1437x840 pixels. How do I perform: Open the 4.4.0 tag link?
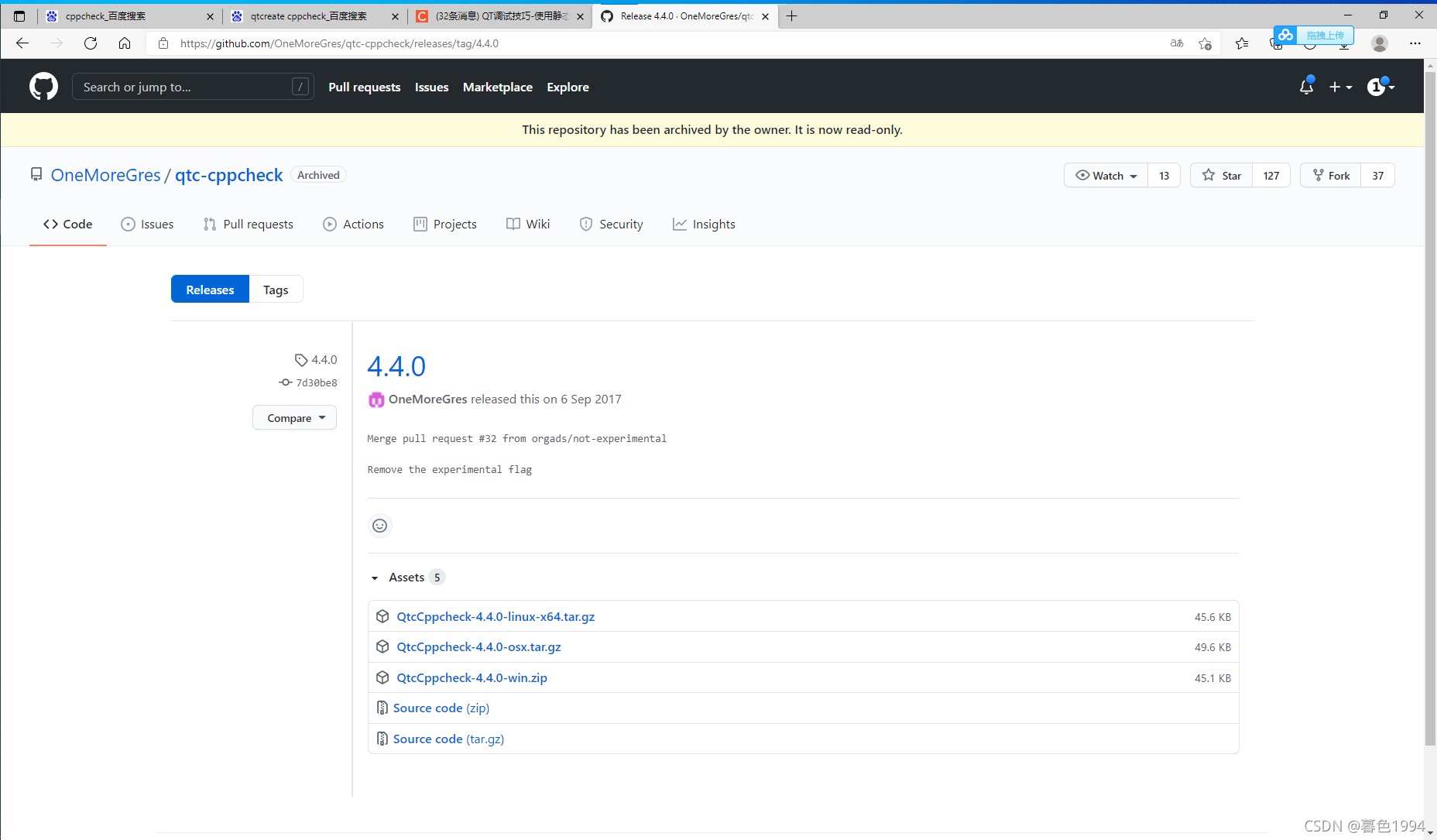click(x=316, y=360)
